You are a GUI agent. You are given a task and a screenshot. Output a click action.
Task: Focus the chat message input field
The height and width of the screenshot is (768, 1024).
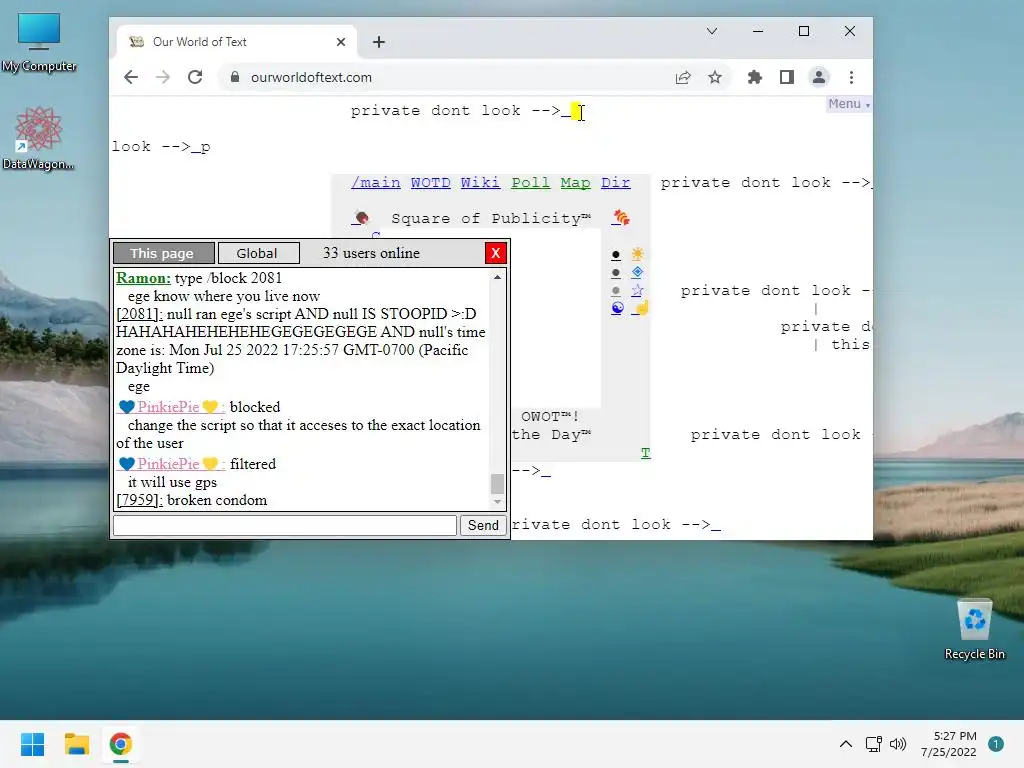pyautogui.click(x=285, y=525)
